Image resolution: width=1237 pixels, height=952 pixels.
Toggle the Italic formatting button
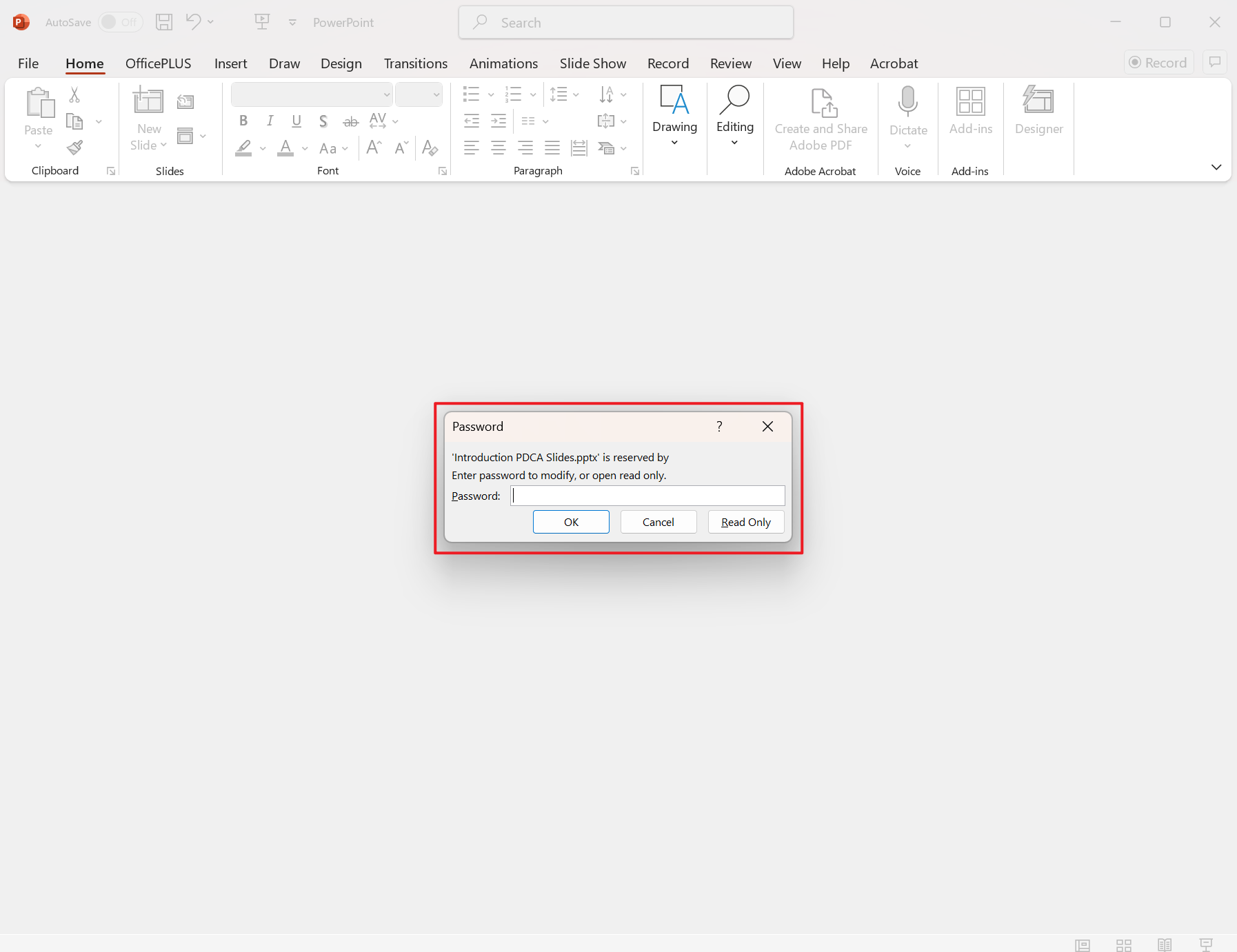click(270, 121)
